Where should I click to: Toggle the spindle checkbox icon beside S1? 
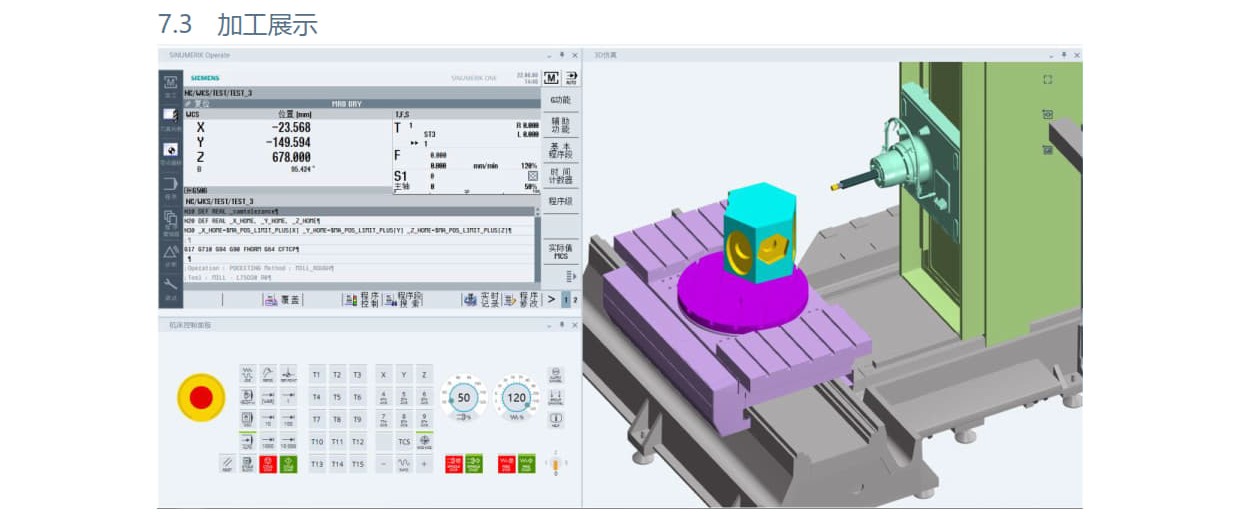[x=532, y=175]
